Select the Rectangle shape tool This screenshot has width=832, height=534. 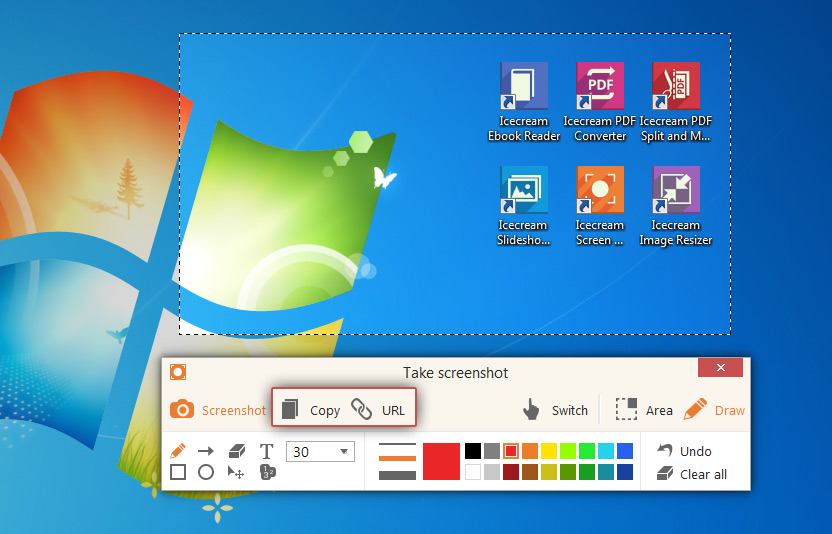pyautogui.click(x=178, y=472)
